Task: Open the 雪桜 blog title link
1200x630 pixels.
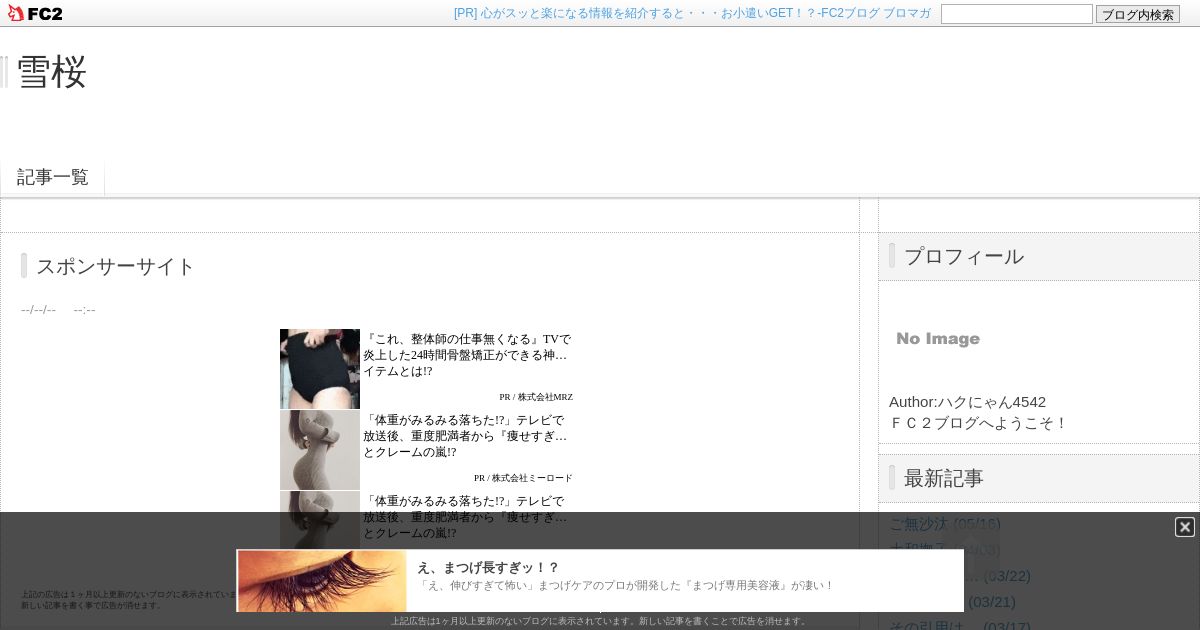Action: click(52, 72)
